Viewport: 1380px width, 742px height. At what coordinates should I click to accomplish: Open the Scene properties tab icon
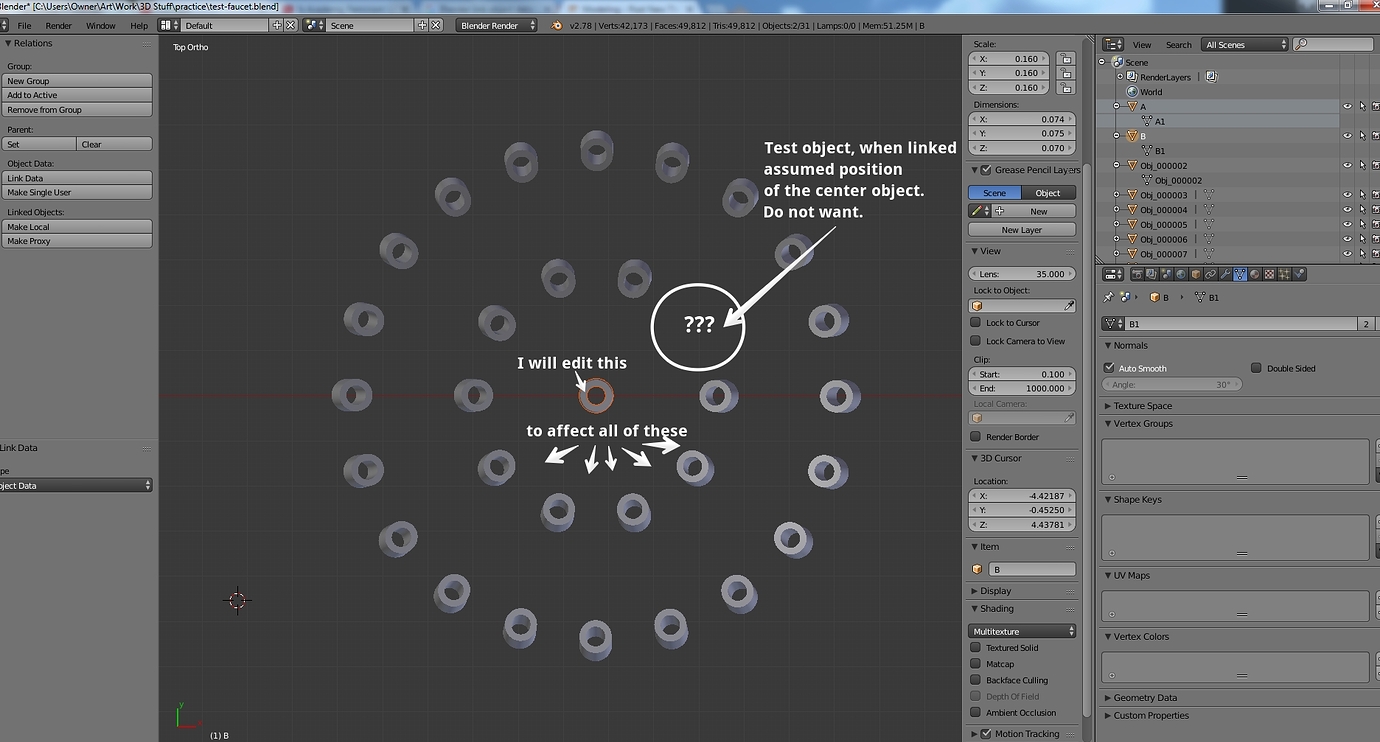point(1166,274)
